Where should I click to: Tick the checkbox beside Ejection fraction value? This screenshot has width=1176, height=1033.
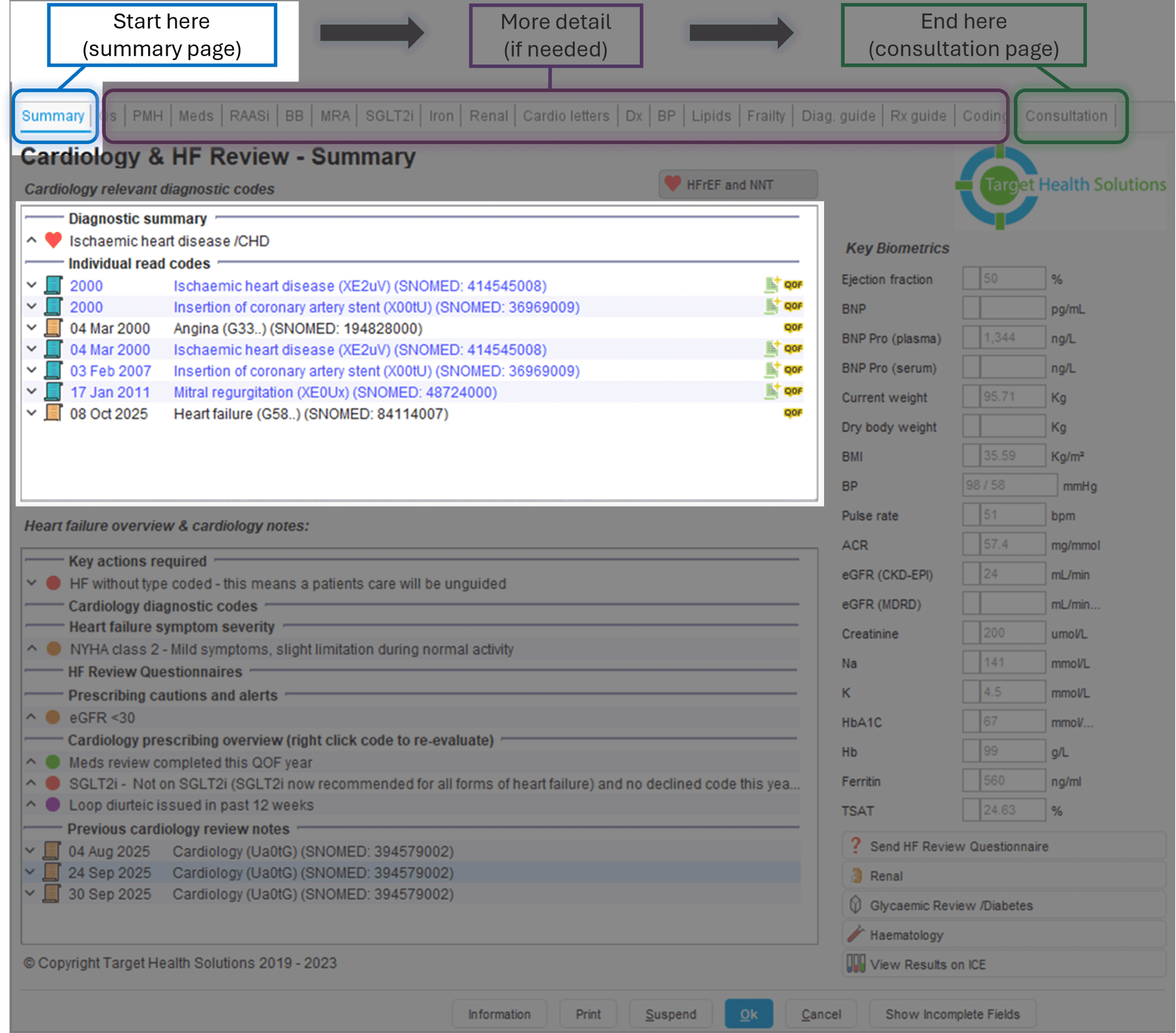tap(971, 279)
